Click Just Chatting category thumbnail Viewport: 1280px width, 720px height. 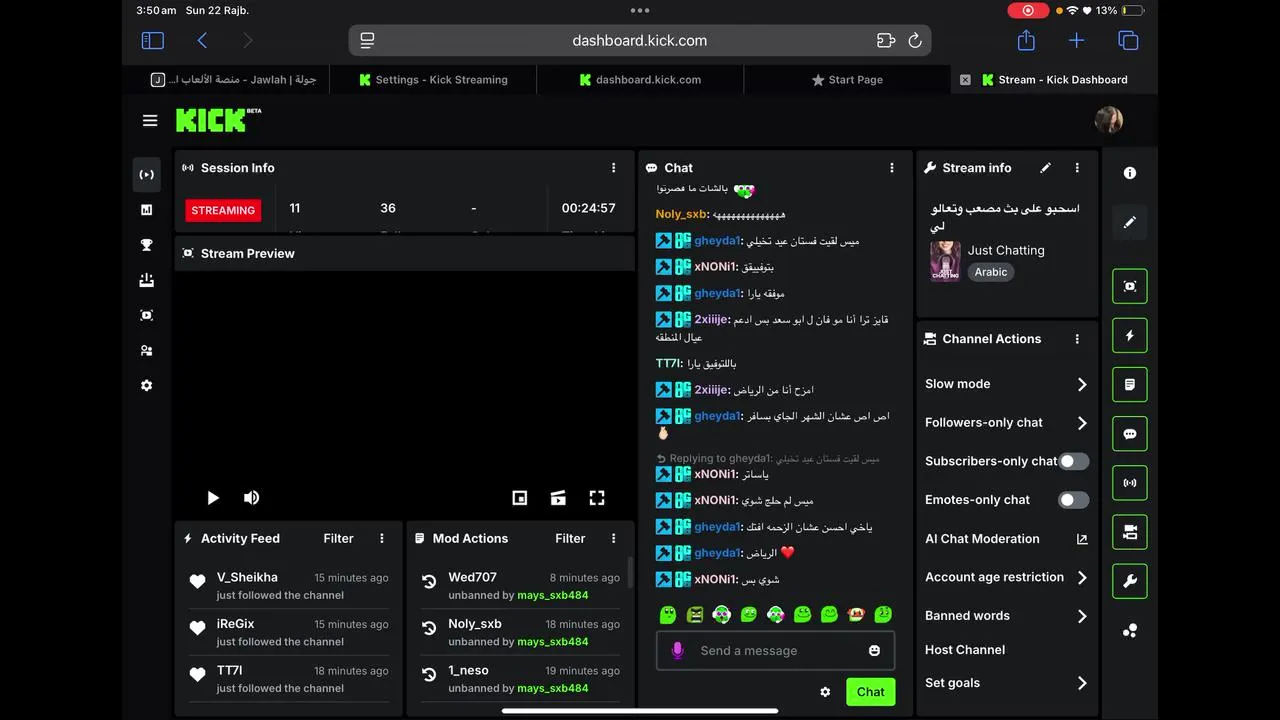pos(945,261)
